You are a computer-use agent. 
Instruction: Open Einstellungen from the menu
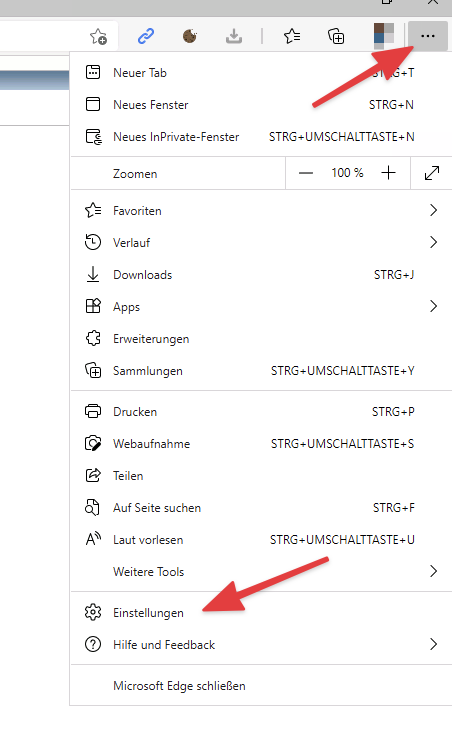tap(261, 613)
